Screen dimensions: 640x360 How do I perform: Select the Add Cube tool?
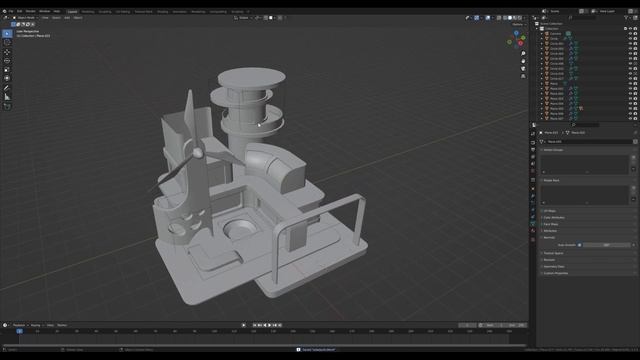(x=7, y=106)
